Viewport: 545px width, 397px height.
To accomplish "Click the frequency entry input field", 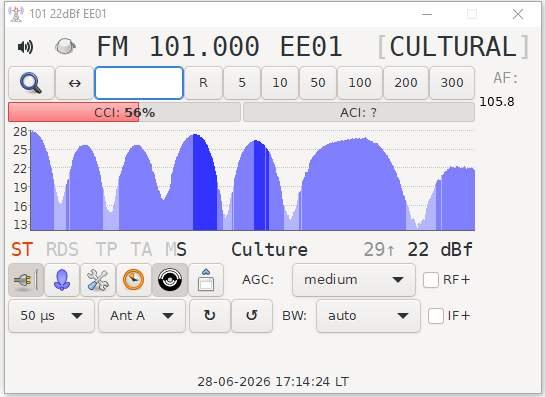I will pos(139,83).
